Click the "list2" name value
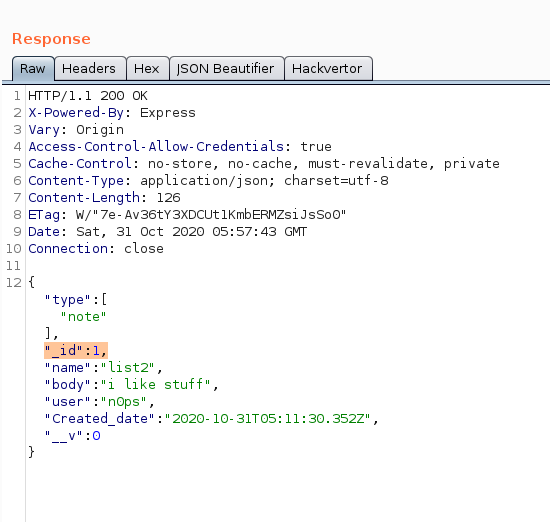This screenshot has height=522, width=550. tap(128, 368)
